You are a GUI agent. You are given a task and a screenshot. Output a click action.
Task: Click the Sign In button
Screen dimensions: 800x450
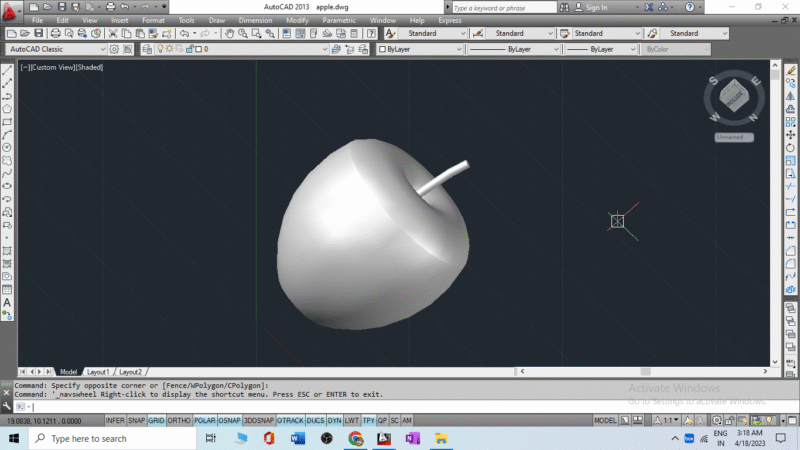(591, 7)
